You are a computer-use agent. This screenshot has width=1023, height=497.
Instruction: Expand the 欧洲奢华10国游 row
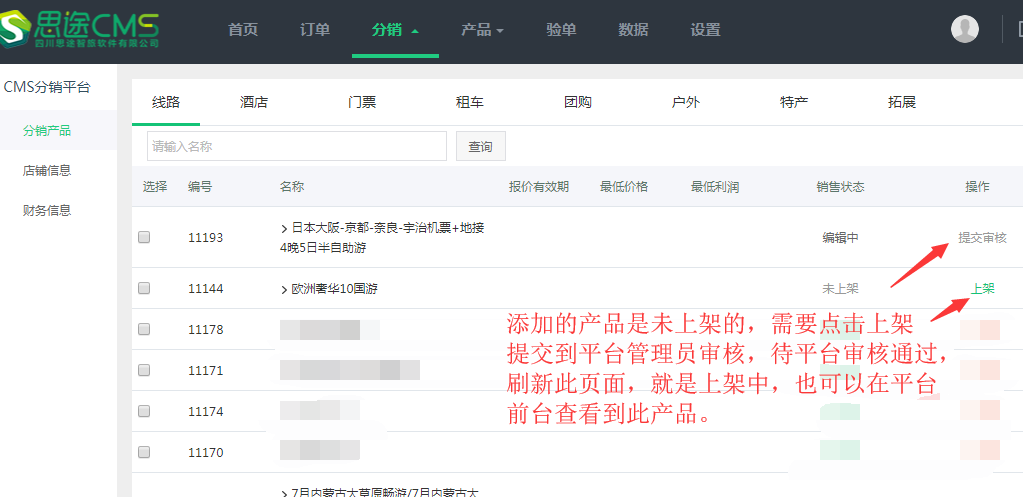285,289
